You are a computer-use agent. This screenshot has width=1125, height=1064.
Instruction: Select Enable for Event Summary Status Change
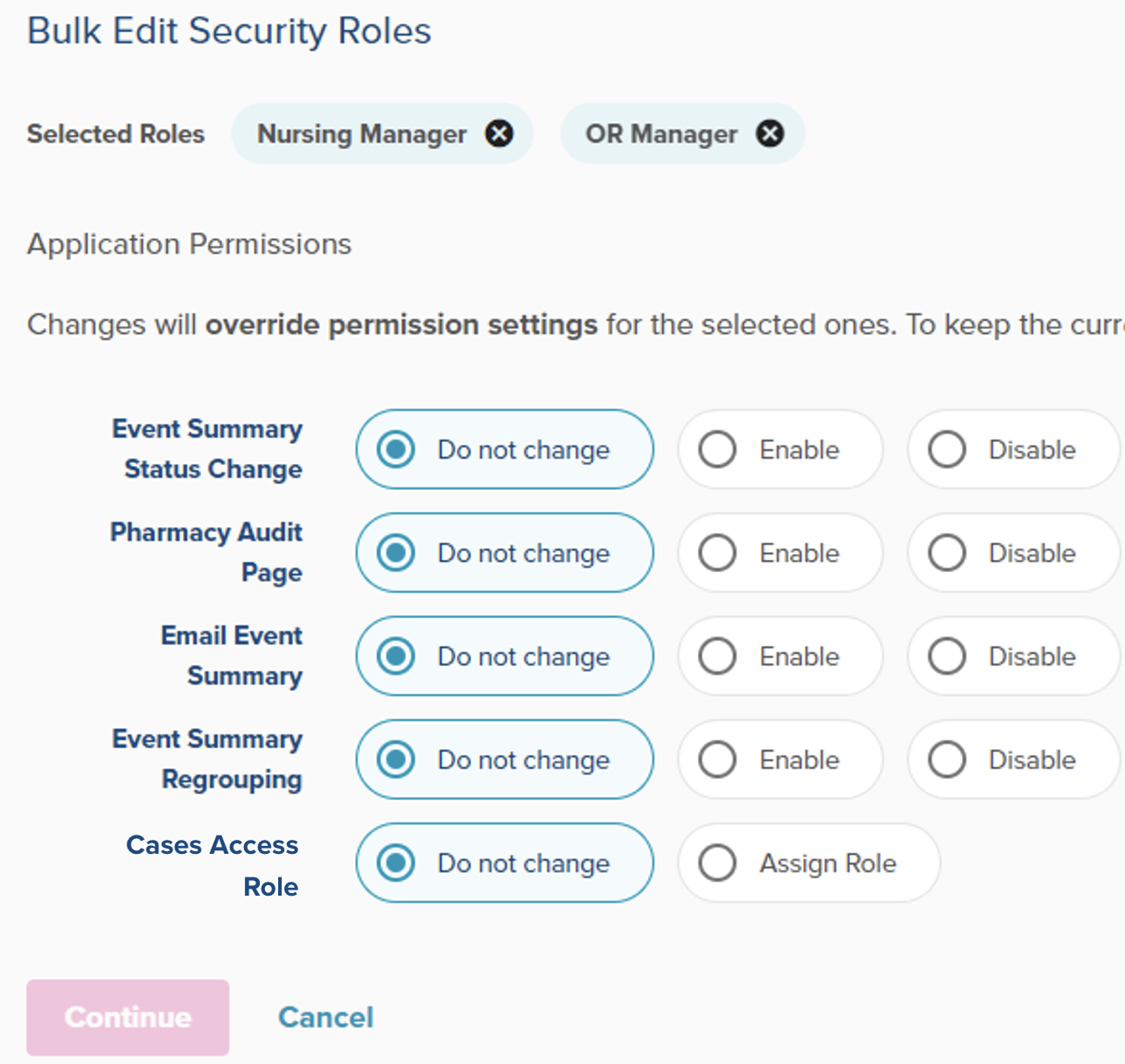(781, 450)
